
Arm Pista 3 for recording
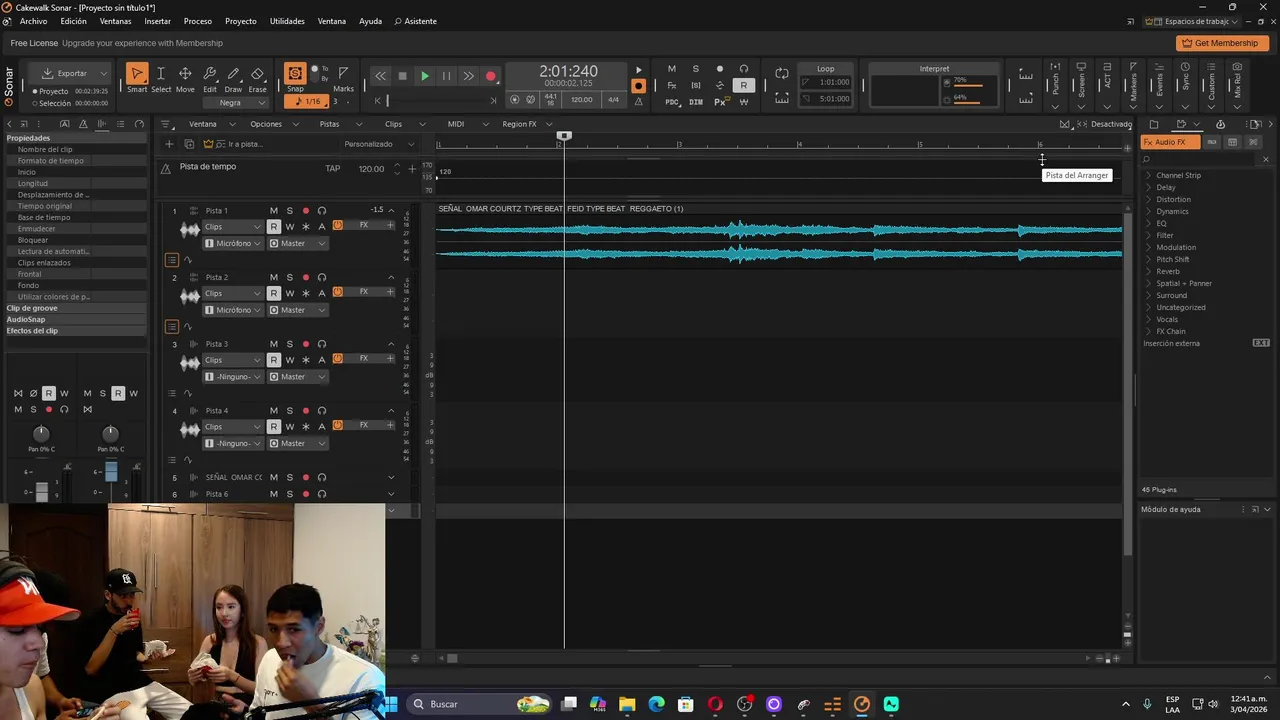tap(306, 344)
